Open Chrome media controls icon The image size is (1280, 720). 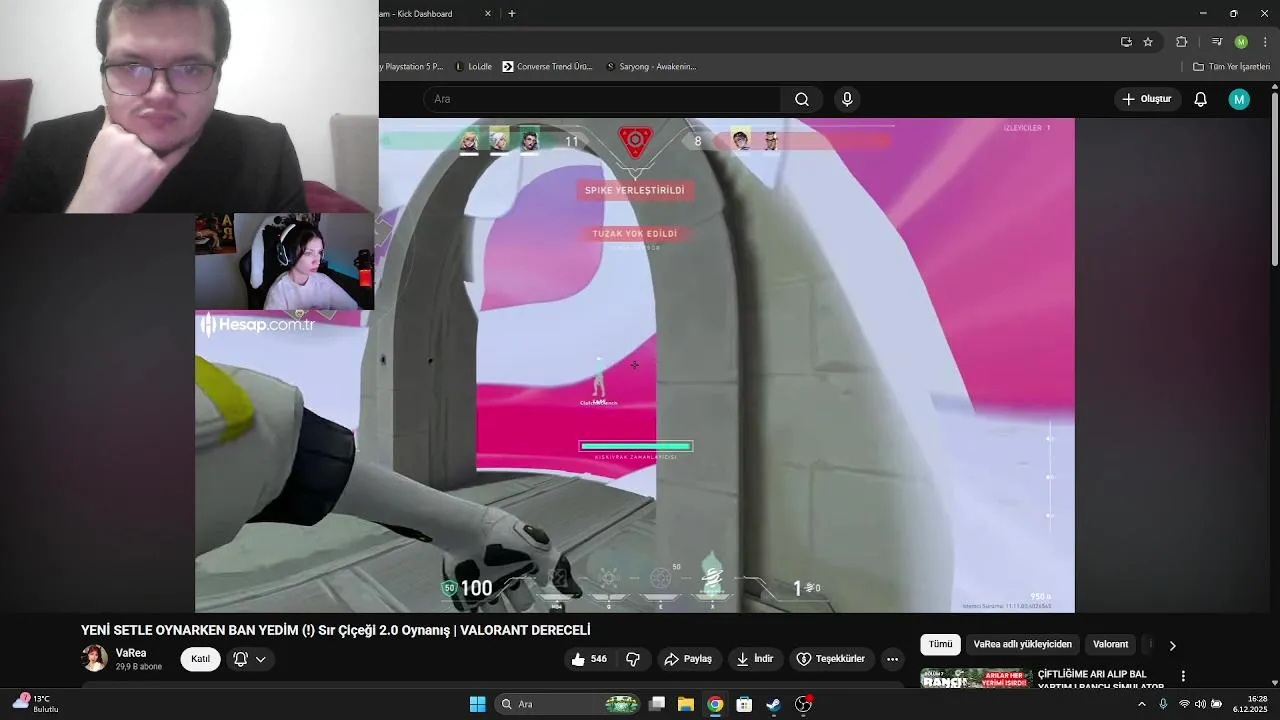[1217, 42]
